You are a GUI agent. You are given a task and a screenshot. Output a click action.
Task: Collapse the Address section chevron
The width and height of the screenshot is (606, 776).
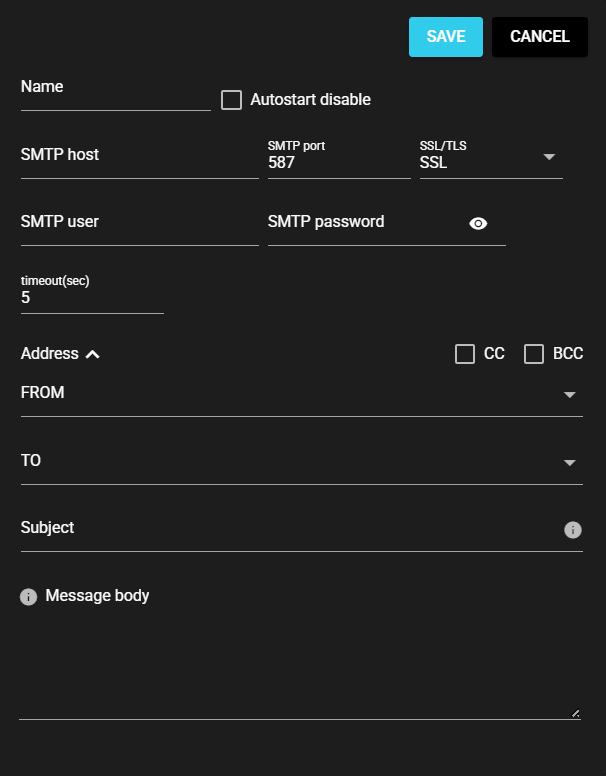point(93,354)
